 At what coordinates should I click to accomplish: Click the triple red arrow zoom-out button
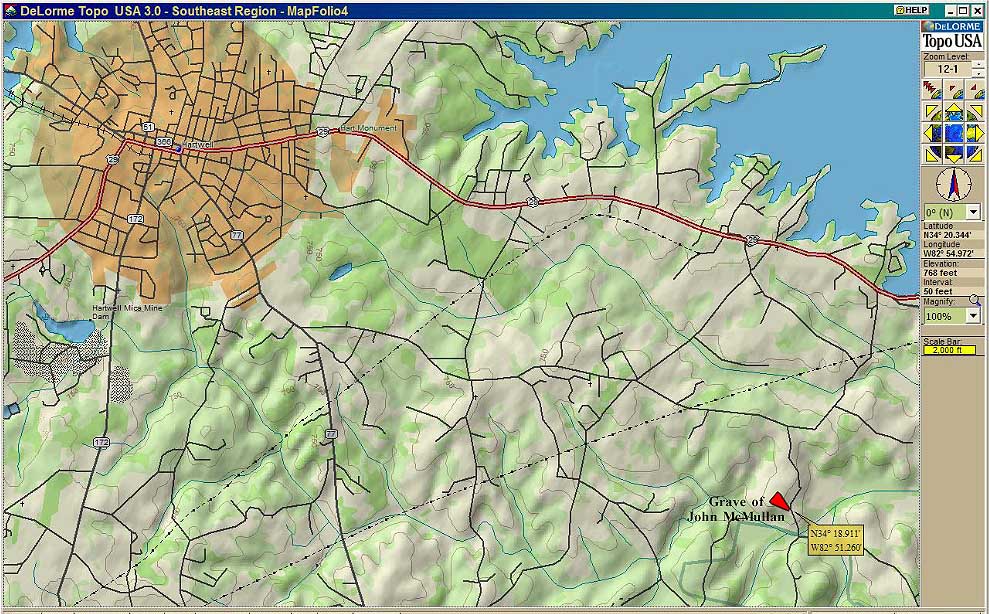coord(932,90)
